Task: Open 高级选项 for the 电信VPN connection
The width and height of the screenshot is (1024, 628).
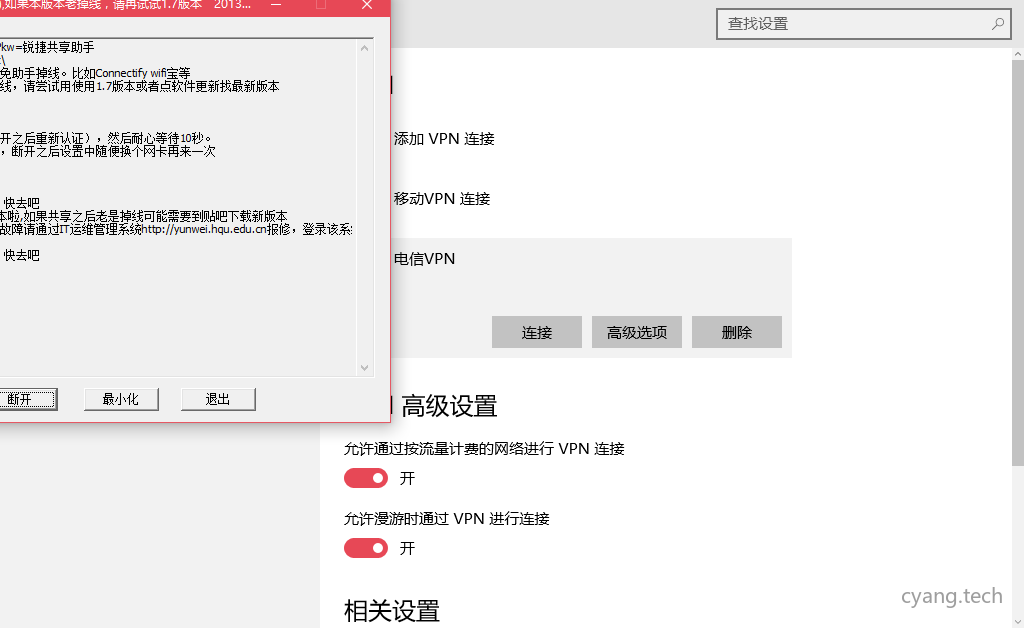Action: pyautogui.click(x=637, y=331)
